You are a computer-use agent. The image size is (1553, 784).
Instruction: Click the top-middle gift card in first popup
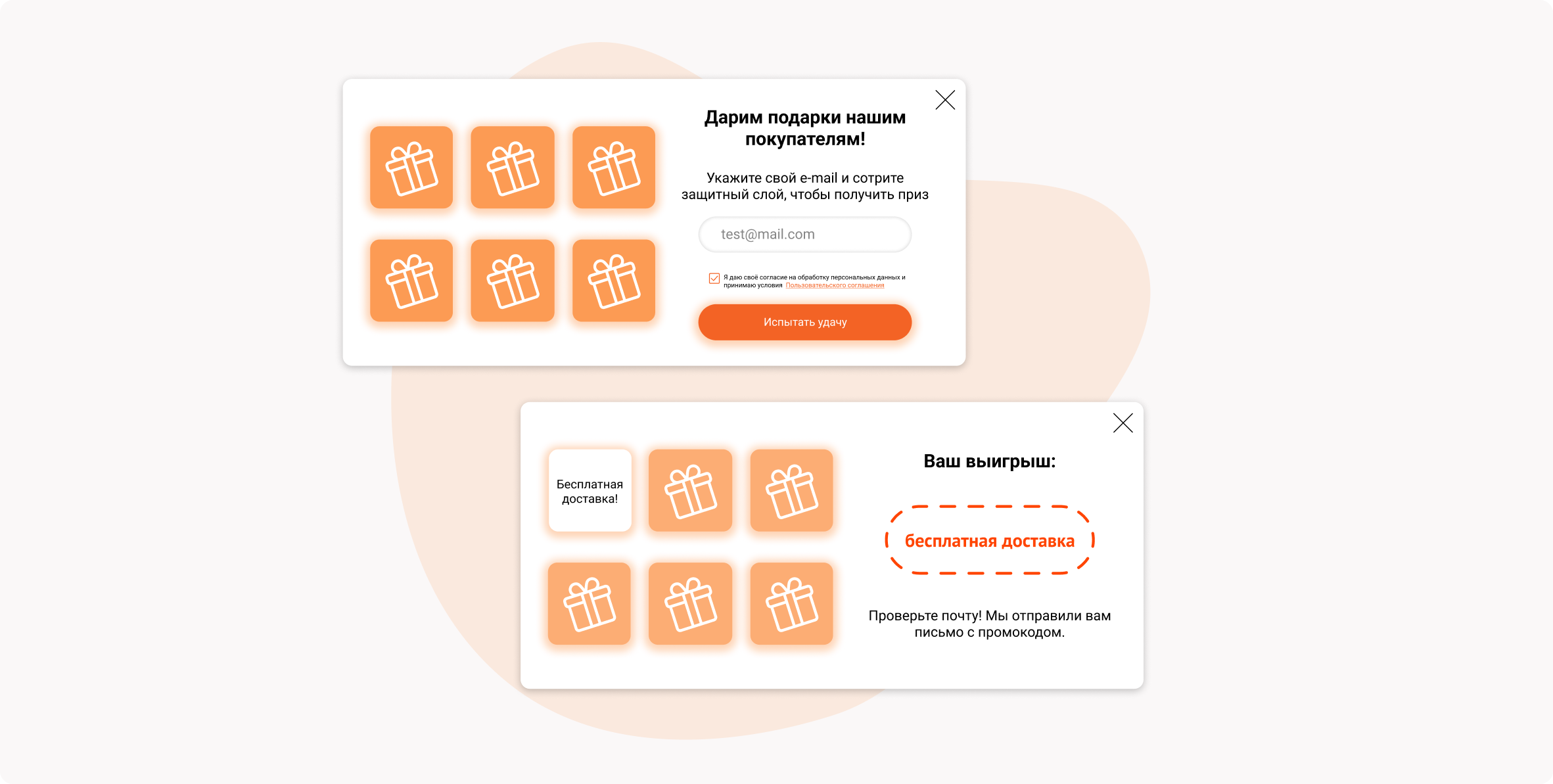tap(513, 168)
